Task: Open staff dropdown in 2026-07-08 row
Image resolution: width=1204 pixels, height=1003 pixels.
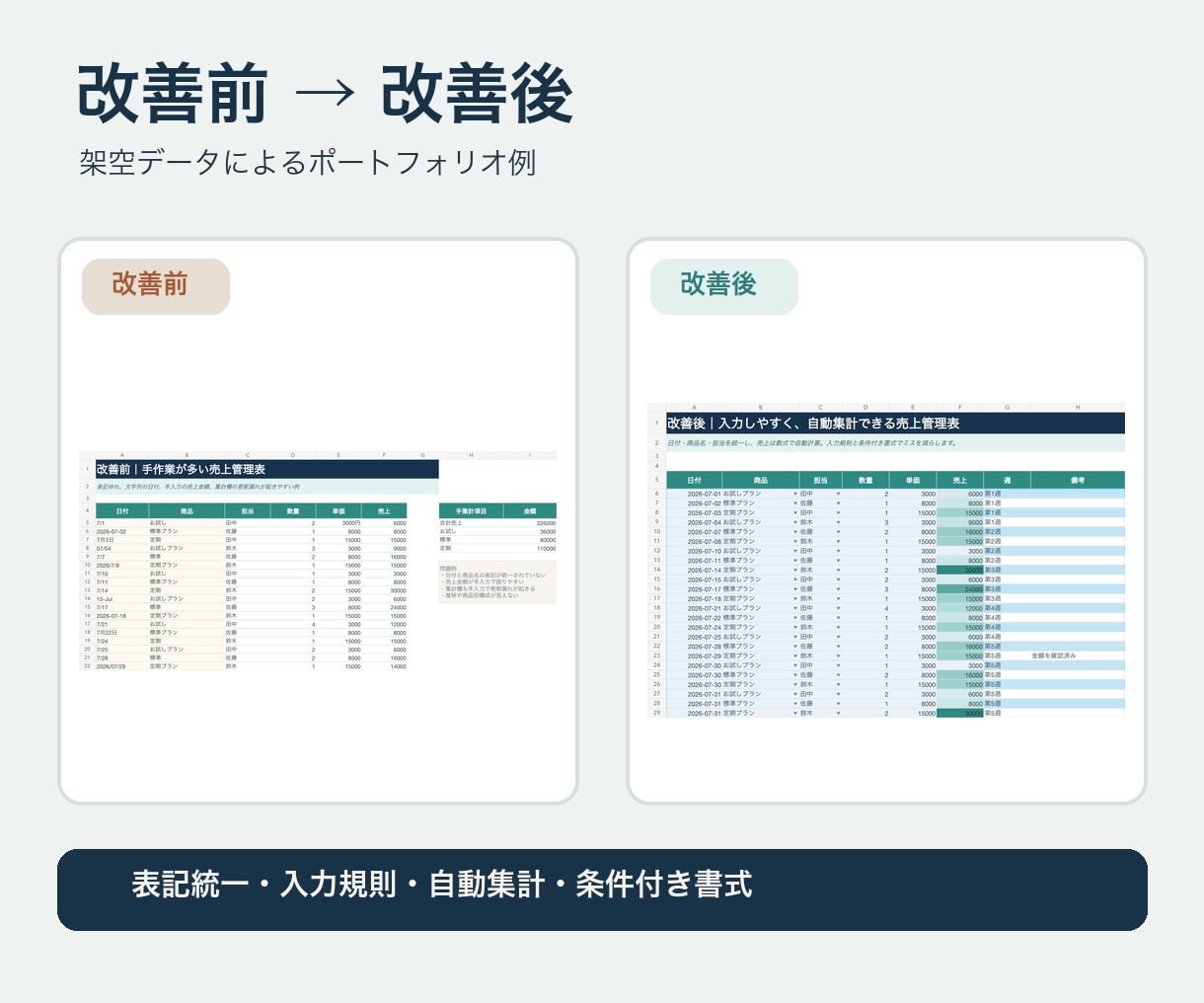Action: coord(838,541)
